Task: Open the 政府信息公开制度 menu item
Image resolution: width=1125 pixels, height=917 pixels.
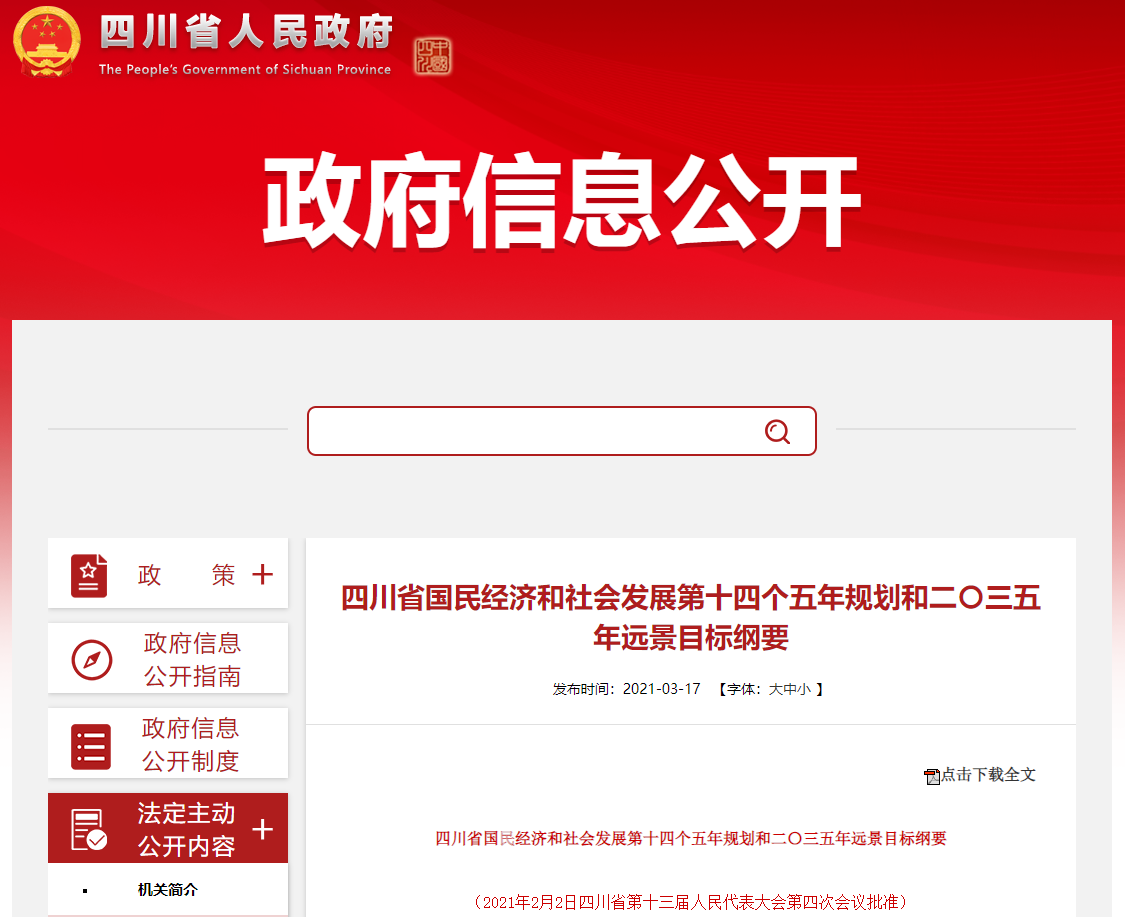Action: click(x=190, y=745)
